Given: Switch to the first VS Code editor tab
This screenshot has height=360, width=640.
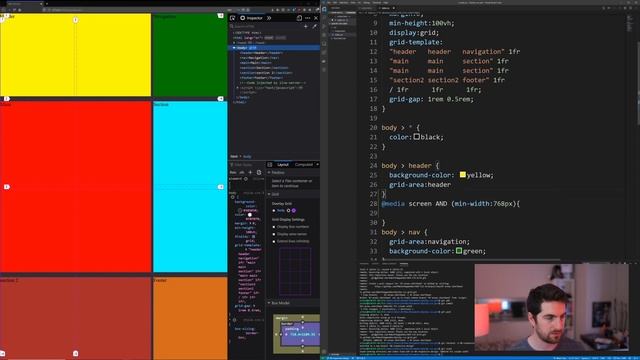Looking at the screenshot, I should pyautogui.click(x=367, y=8).
